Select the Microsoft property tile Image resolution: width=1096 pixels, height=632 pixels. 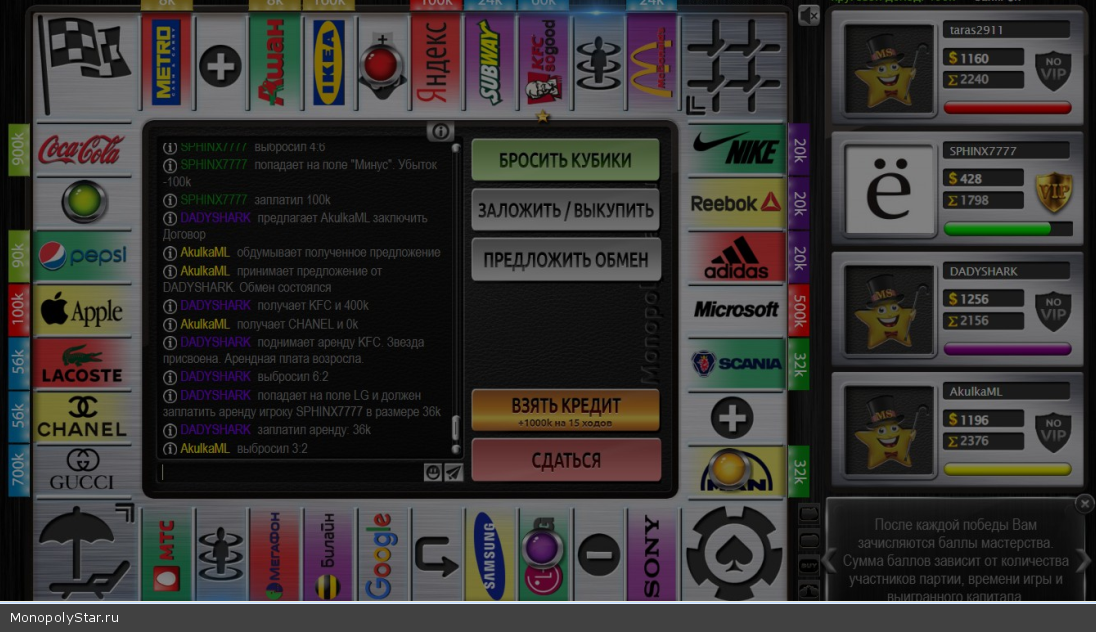(736, 310)
